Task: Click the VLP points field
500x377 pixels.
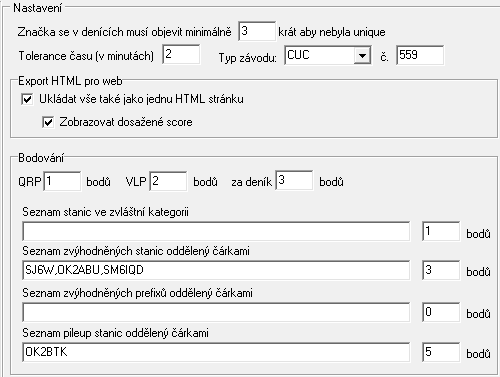Action: 168,181
